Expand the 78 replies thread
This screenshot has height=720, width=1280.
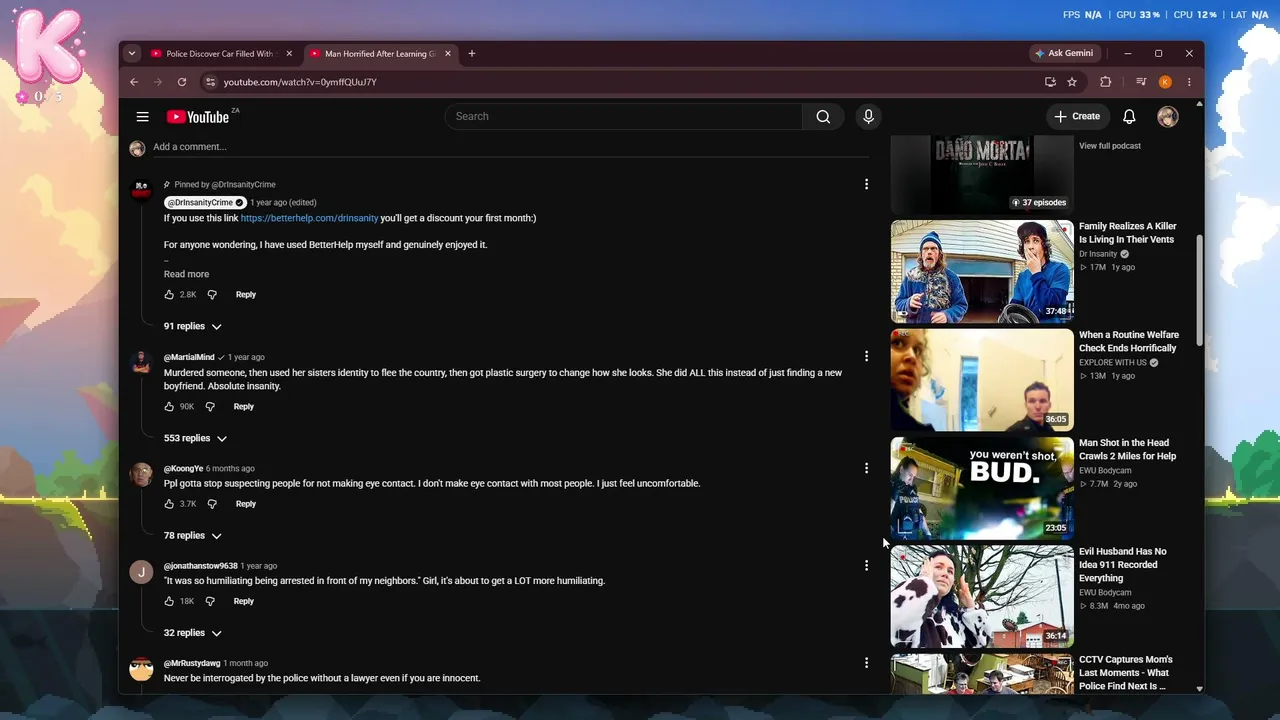click(193, 536)
